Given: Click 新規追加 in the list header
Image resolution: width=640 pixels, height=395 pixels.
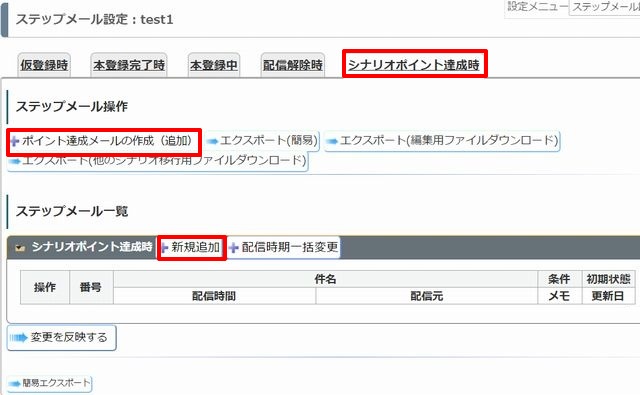Looking at the screenshot, I should point(192,247).
